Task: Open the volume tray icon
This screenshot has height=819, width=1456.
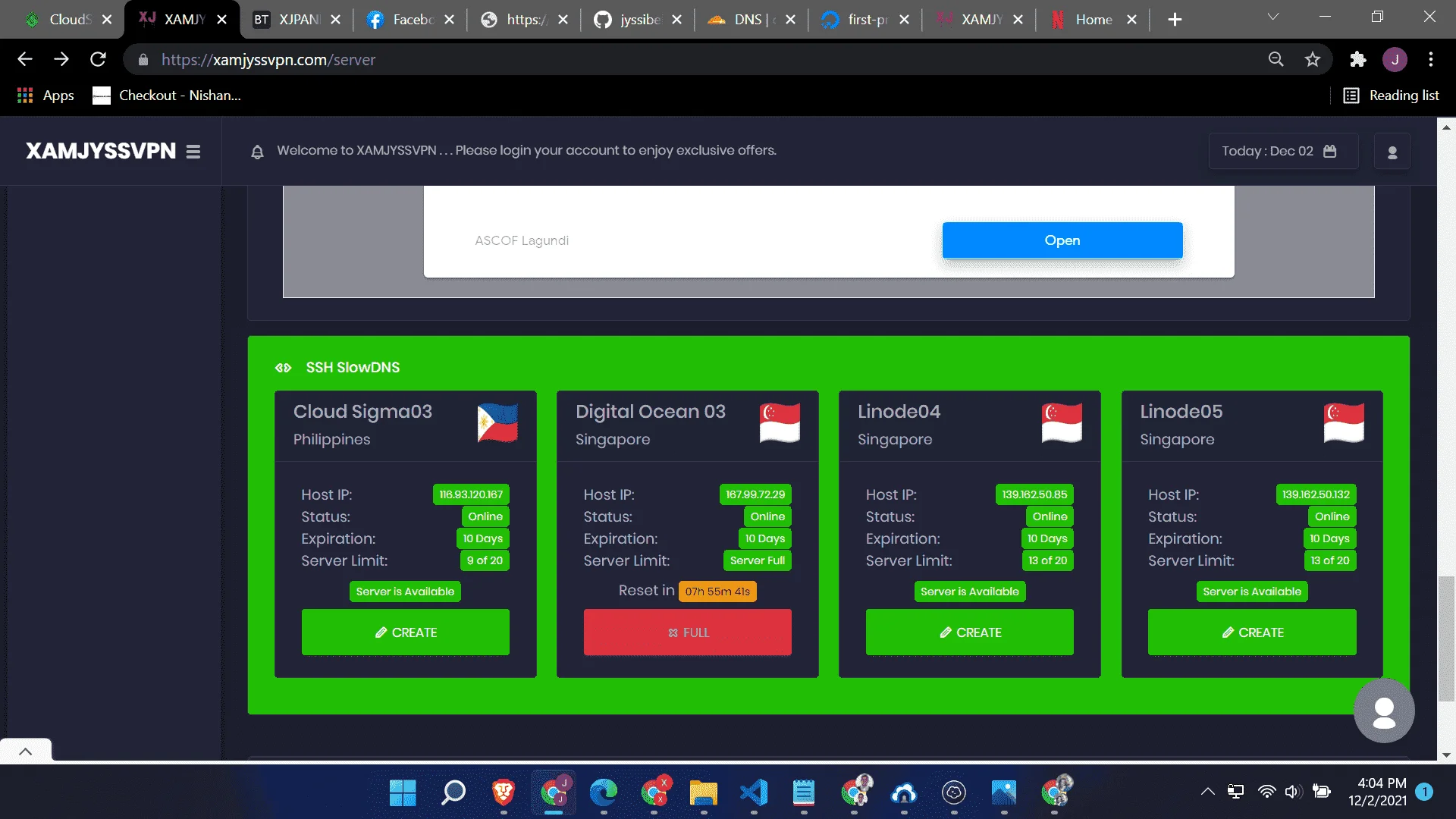Action: coord(1293,792)
